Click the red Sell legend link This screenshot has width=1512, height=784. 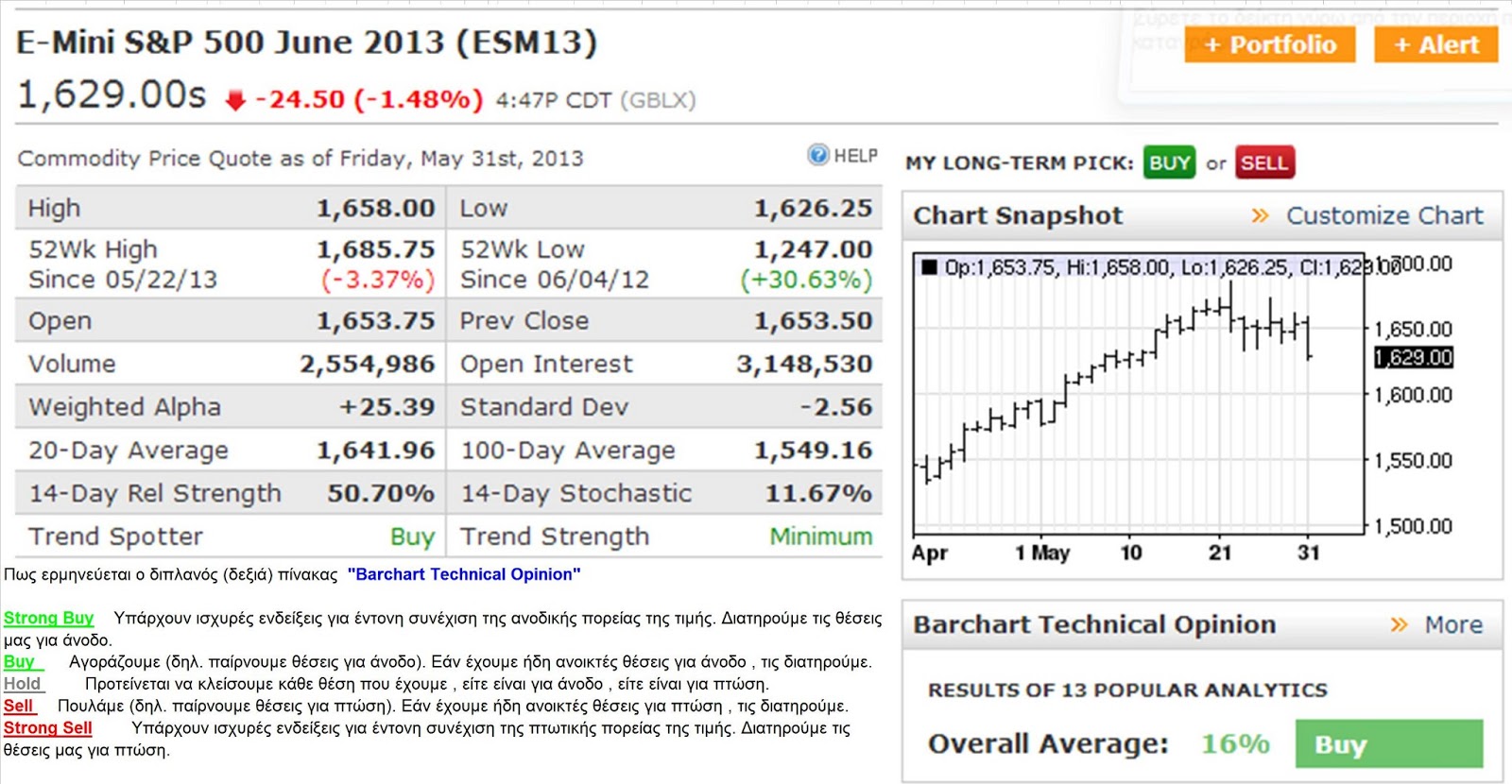(x=18, y=706)
